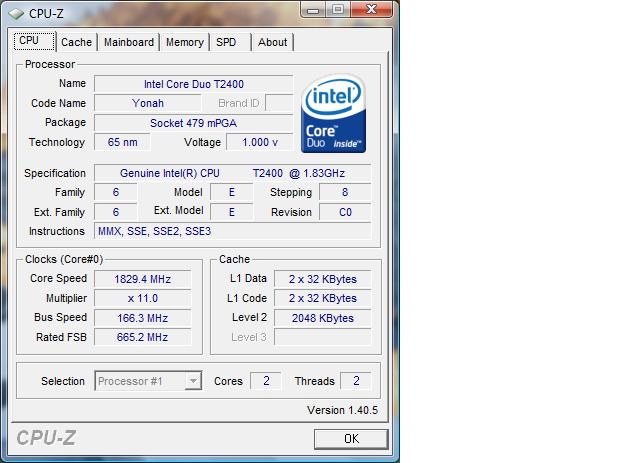Click the CPU-Z title bar icon
The height and width of the screenshot is (463, 640).
[x=16, y=13]
